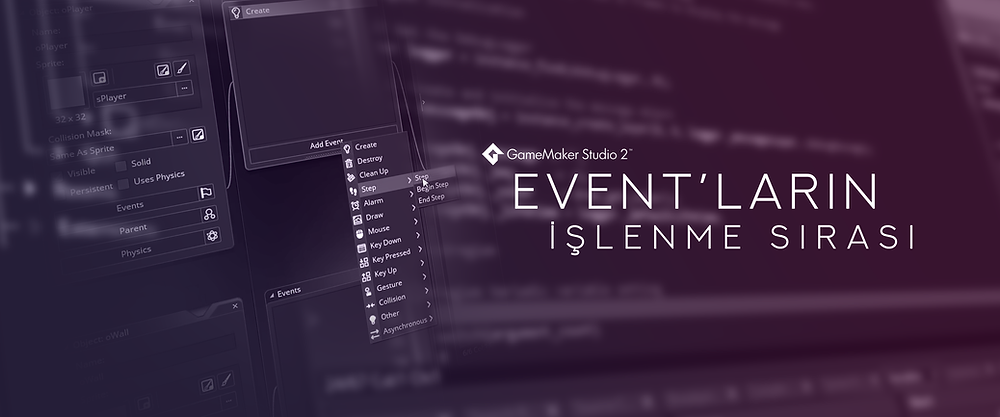
Task: Click the Clean Up broom icon
Action: pos(351,177)
